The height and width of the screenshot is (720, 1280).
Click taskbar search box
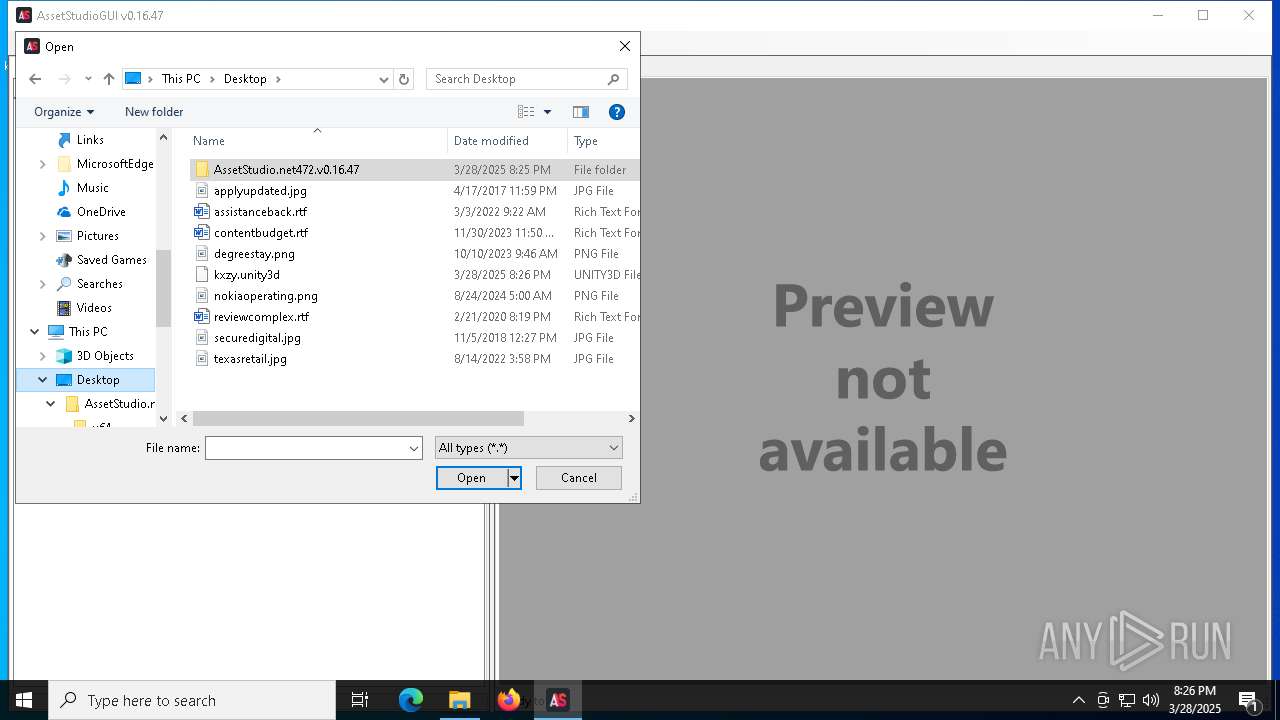pos(192,700)
